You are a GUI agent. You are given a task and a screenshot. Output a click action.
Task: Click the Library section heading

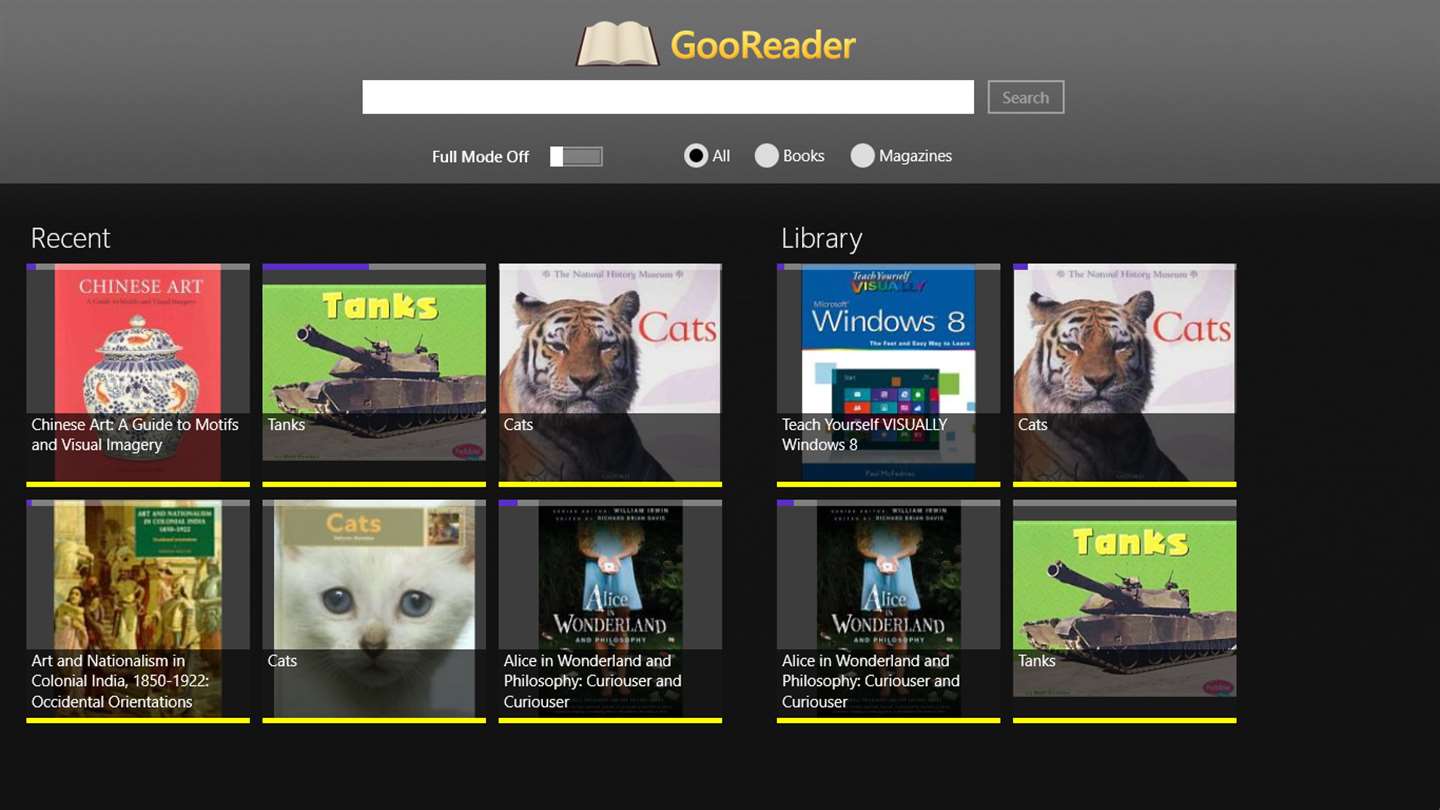pyautogui.click(x=821, y=238)
